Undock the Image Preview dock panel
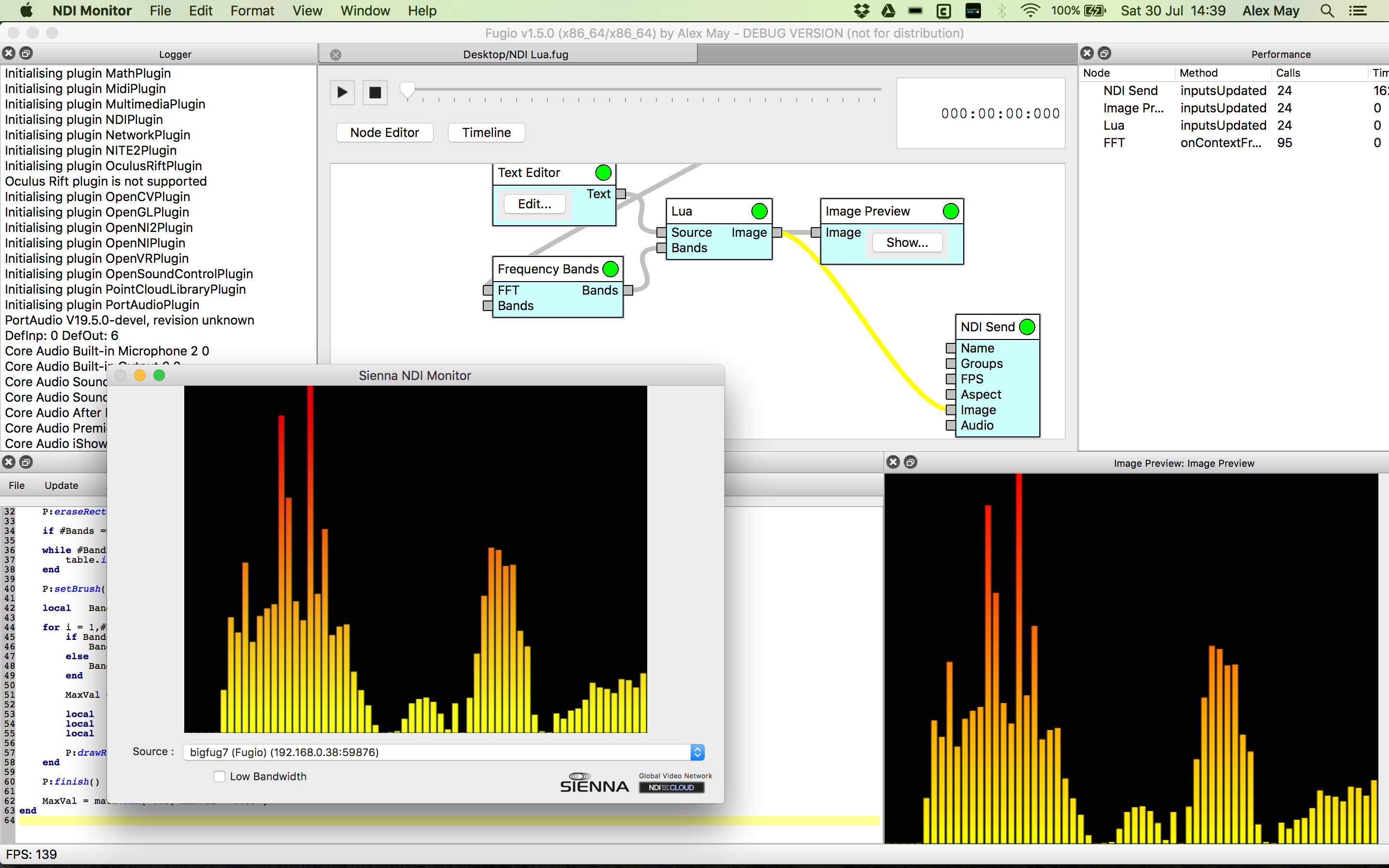Screen dimensions: 1389x868 pyautogui.click(x=910, y=462)
